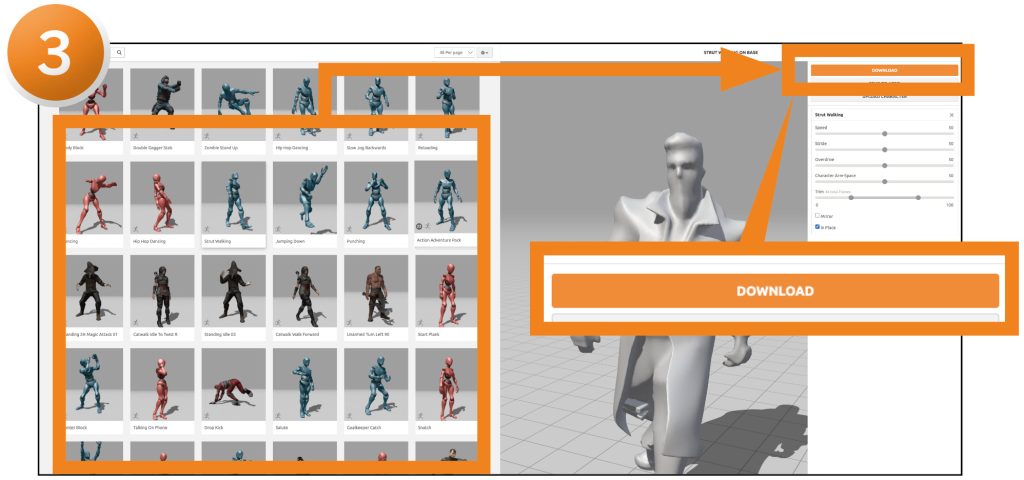
Task: Click runner icon on Unarmed Turn Left 90 thumbnail
Action: pos(349,322)
